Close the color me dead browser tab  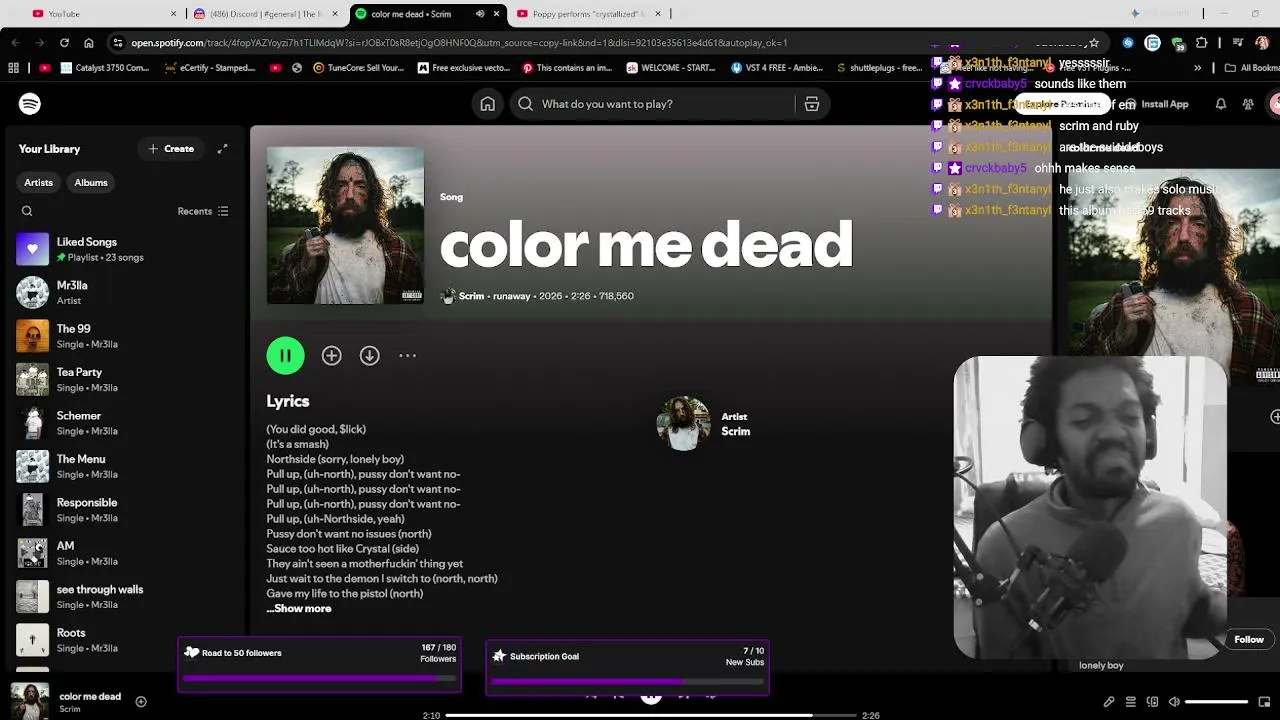[496, 14]
